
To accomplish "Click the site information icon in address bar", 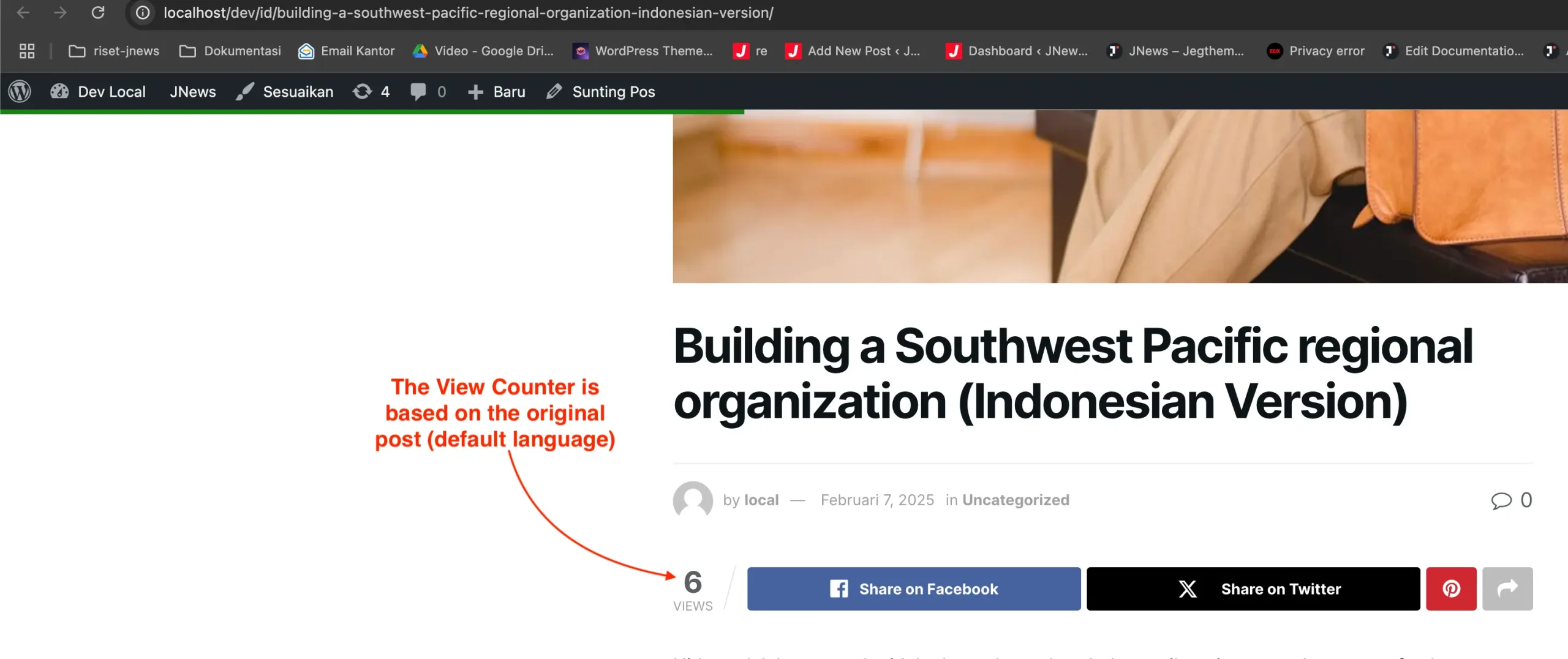I will pyautogui.click(x=143, y=12).
